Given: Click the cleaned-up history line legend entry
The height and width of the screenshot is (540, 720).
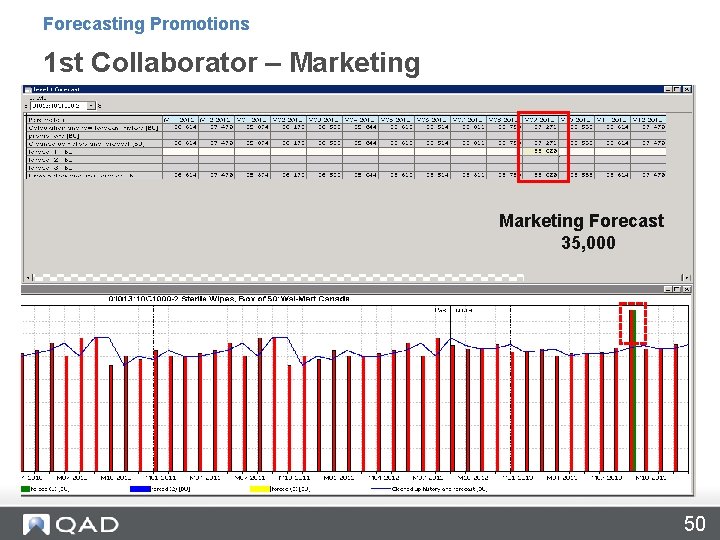Looking at the screenshot, I should coord(429,489).
